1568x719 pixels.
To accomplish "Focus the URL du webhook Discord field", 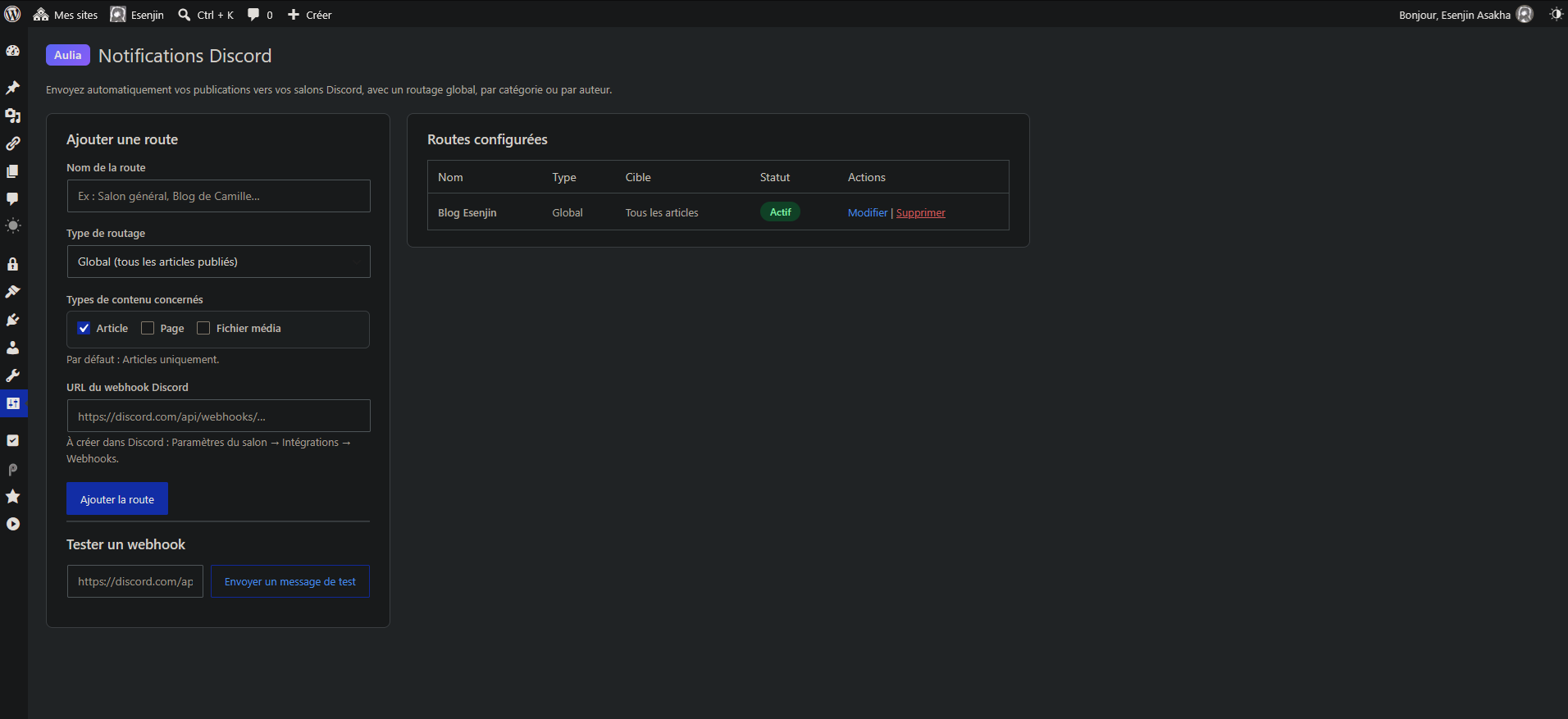I will (218, 416).
